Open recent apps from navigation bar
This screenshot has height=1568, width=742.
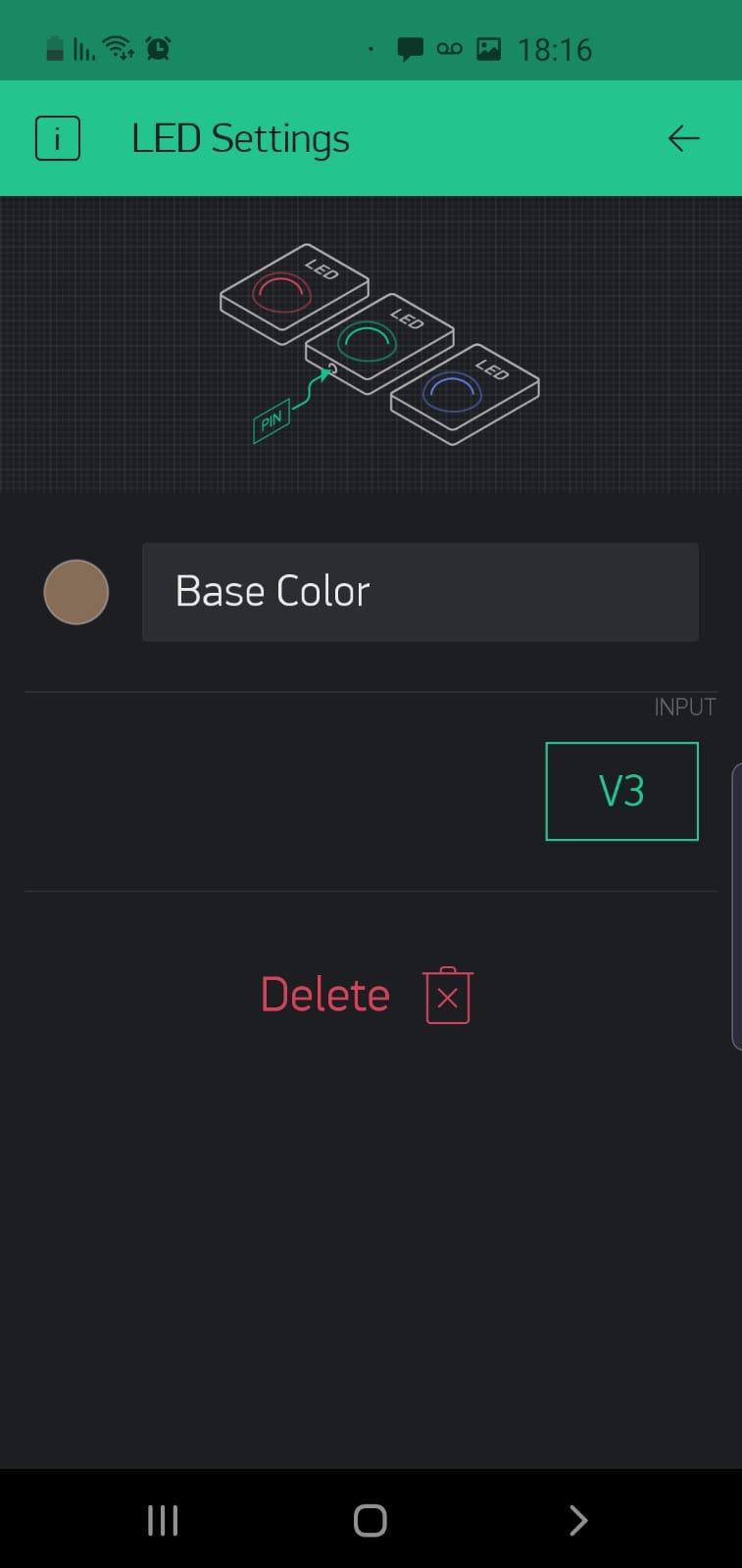[163, 1520]
